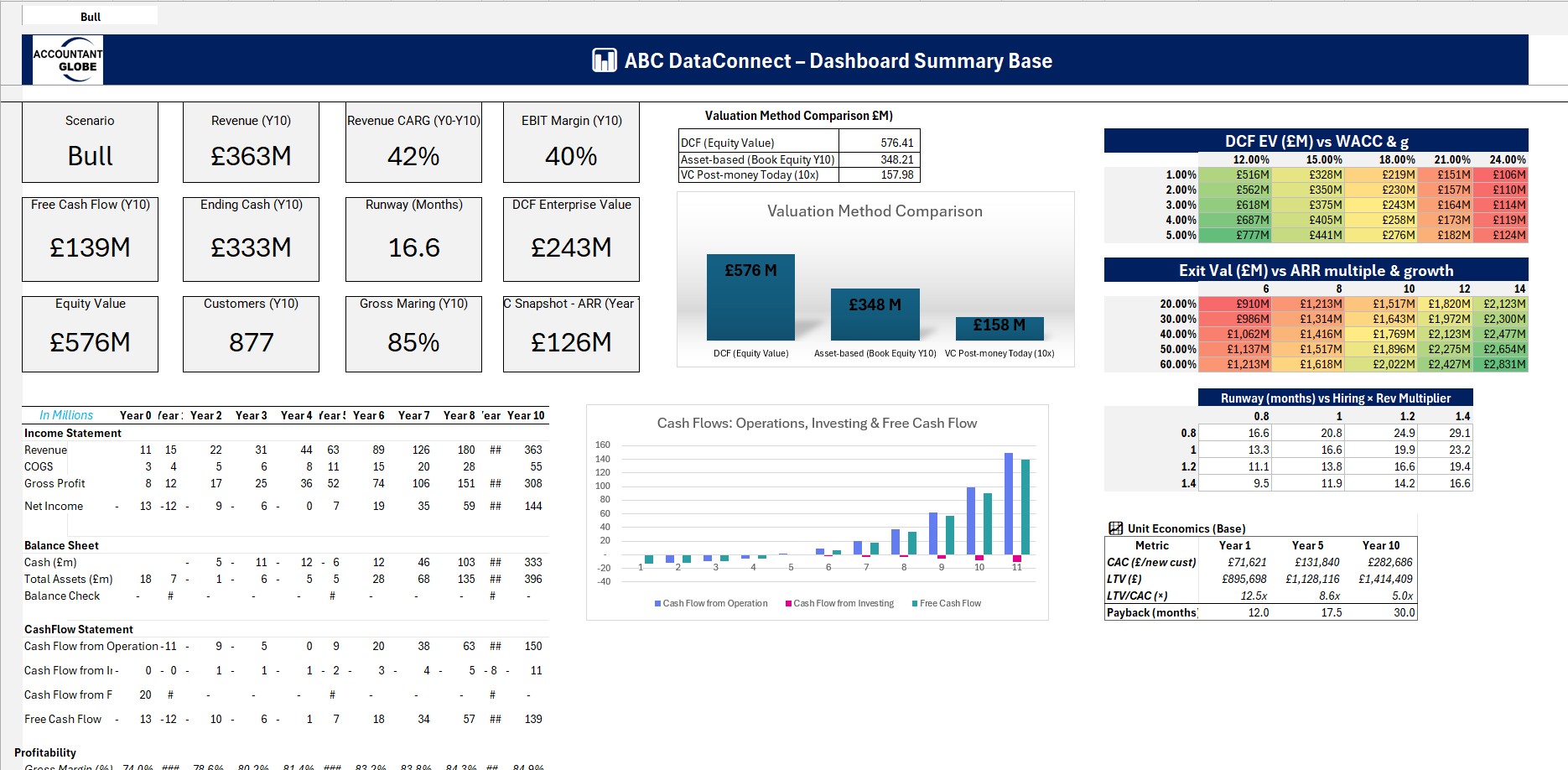Select the Revenue (Y10) £363M card
This screenshot has width=1568, height=770.
pyautogui.click(x=251, y=143)
